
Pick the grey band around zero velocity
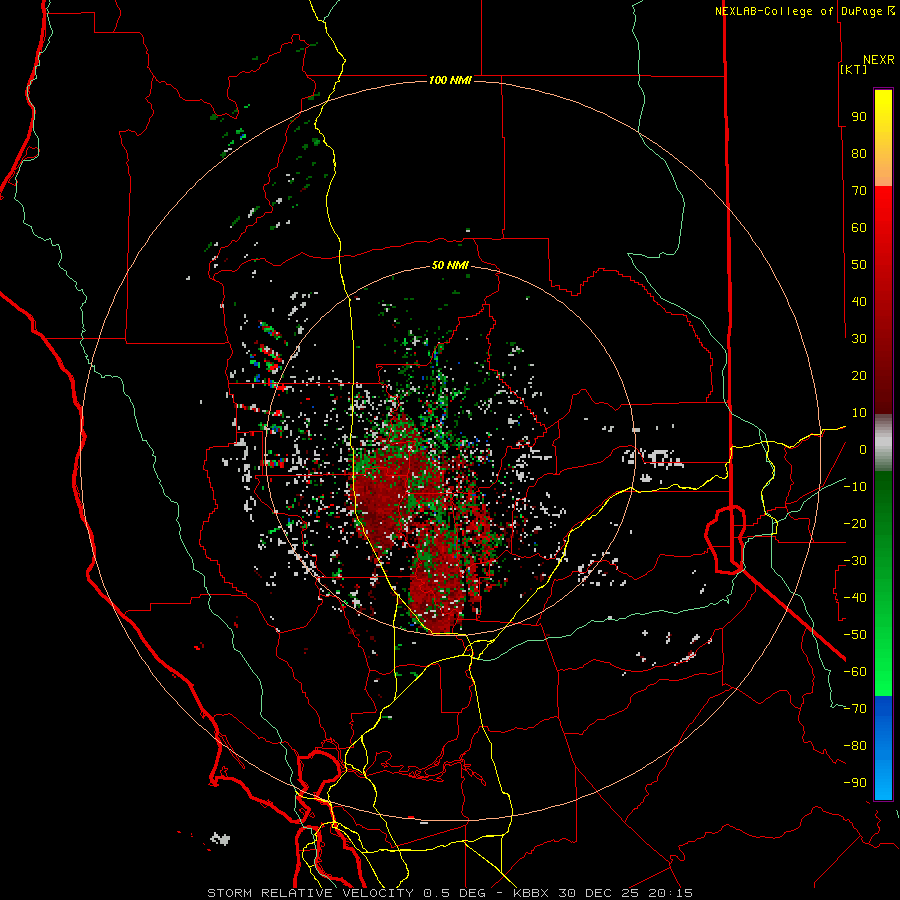883,443
